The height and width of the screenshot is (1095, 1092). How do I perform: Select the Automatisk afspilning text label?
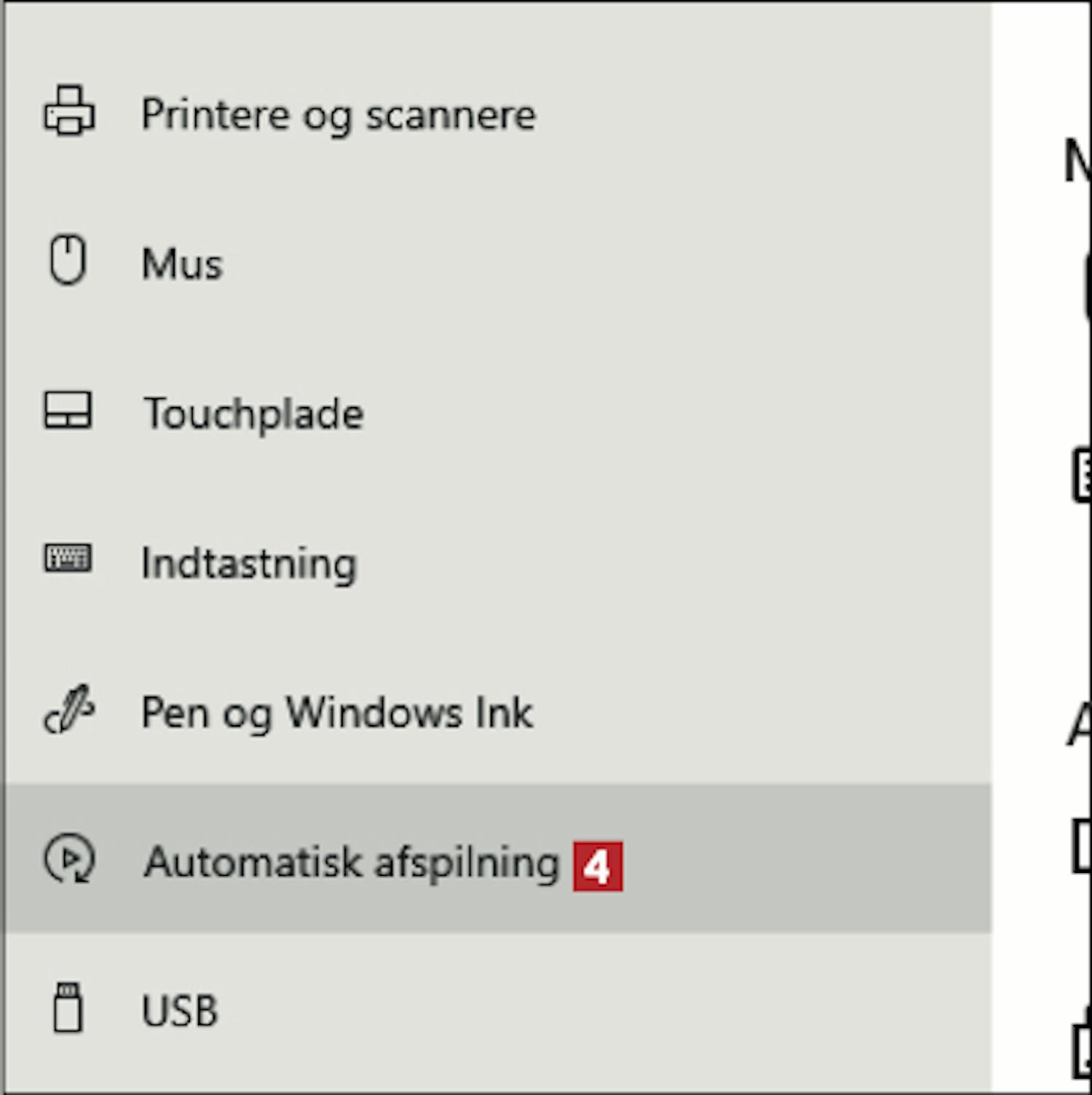pyautogui.click(x=352, y=863)
